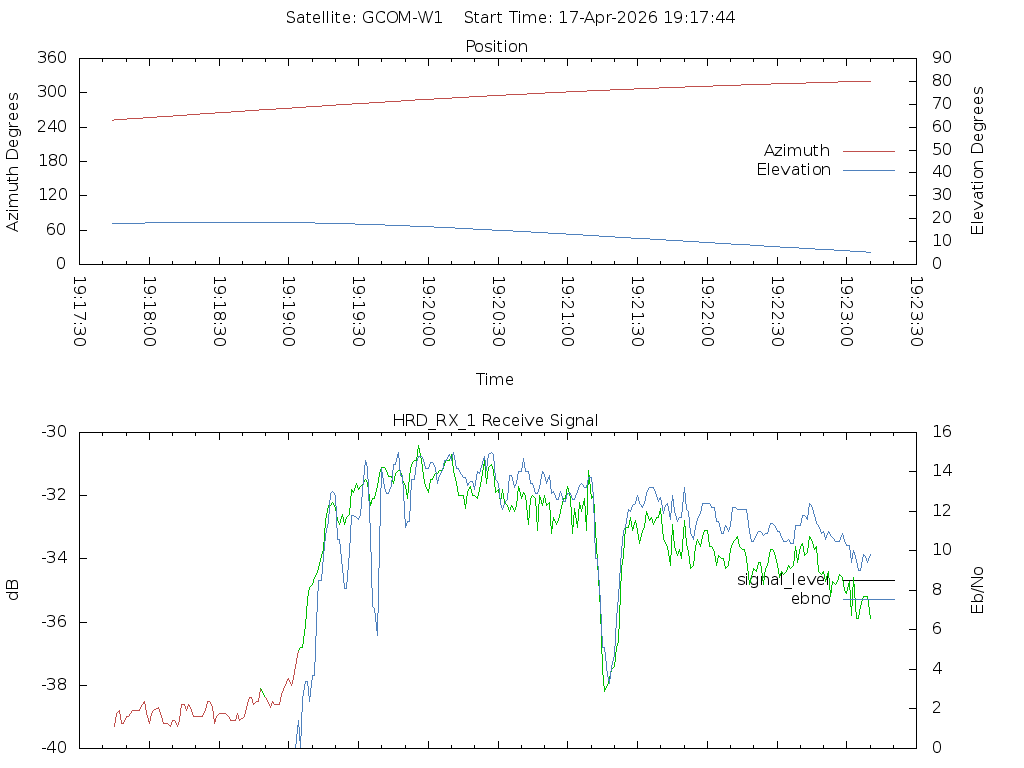This screenshot has height=768, width=1024.
Task: Click the Position chart title
Action: (x=496, y=47)
